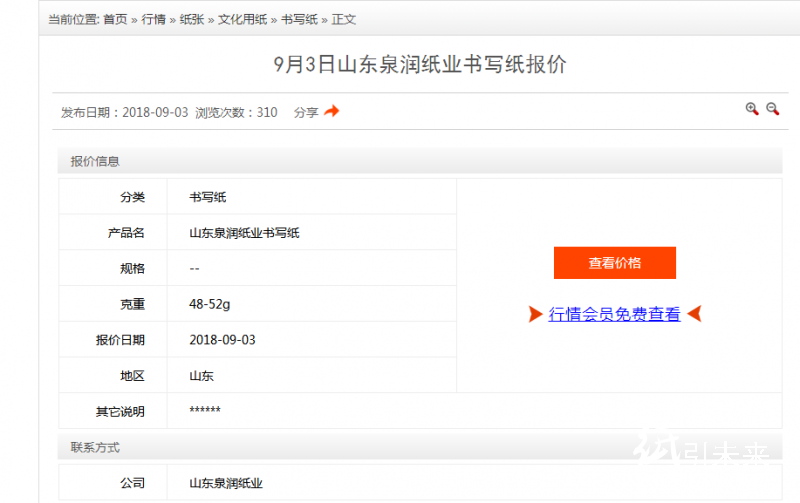Click the zoom-out magnifier icon
The height and width of the screenshot is (503, 800).
772,109
